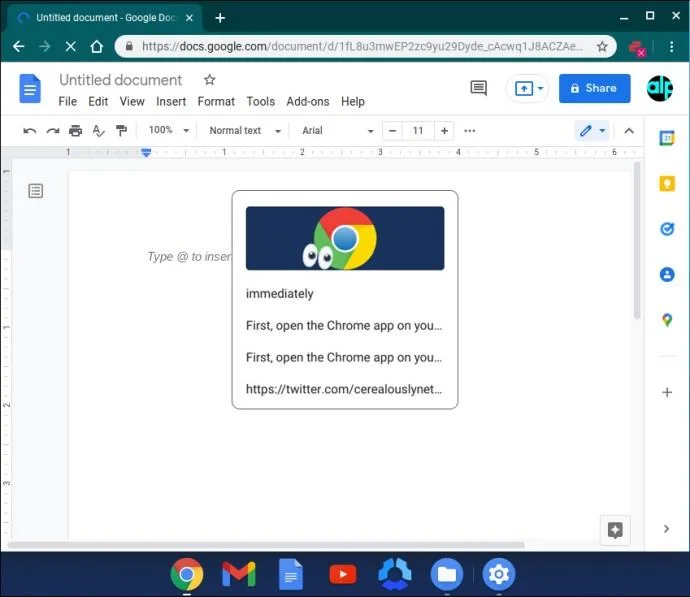Click the Redo arrow in toolbar

[53, 131]
